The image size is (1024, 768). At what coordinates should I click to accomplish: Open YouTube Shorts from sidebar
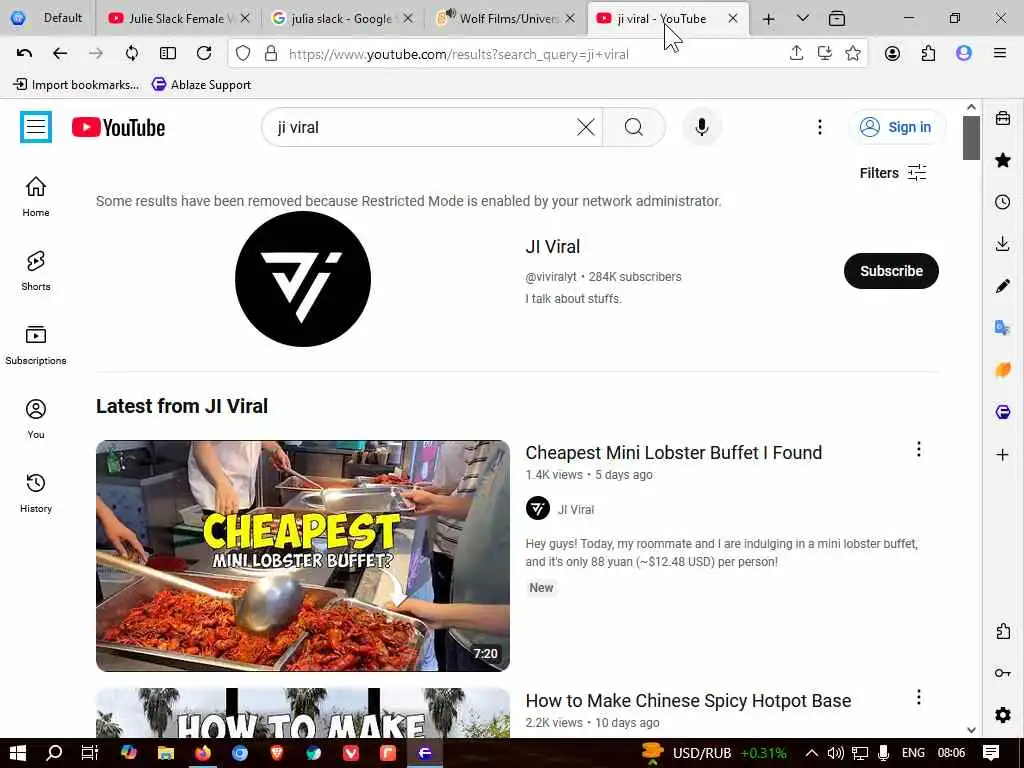pos(35,270)
